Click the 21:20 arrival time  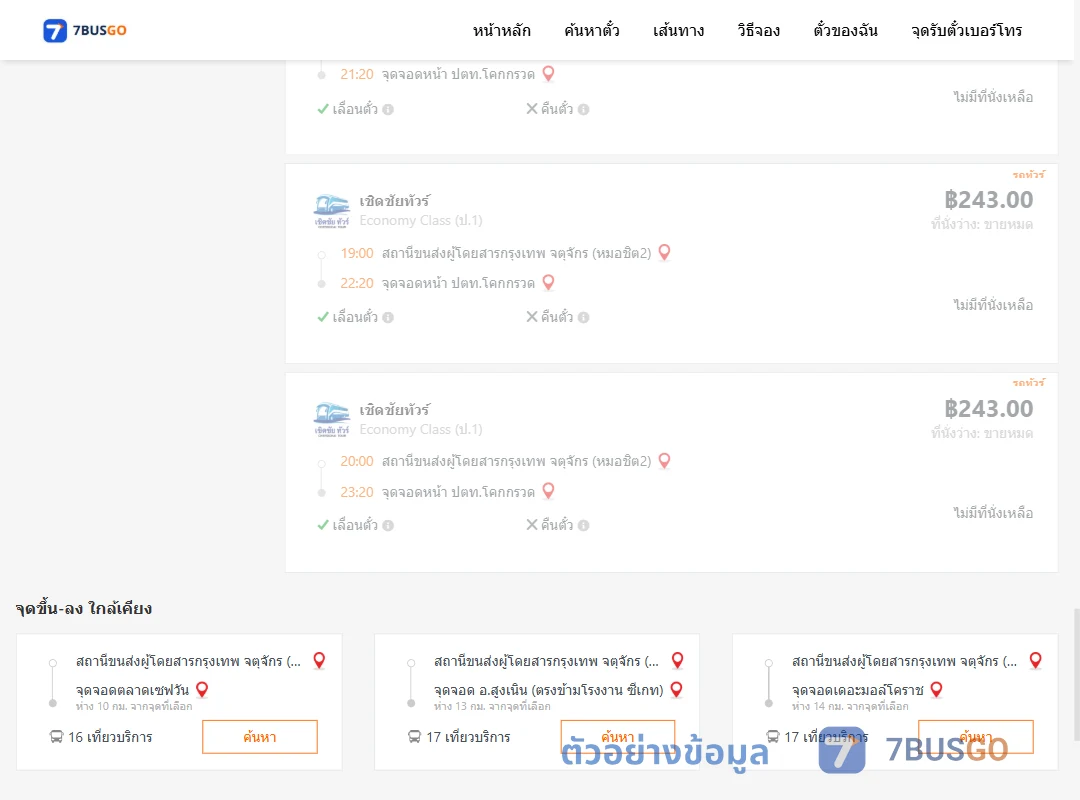pos(357,74)
